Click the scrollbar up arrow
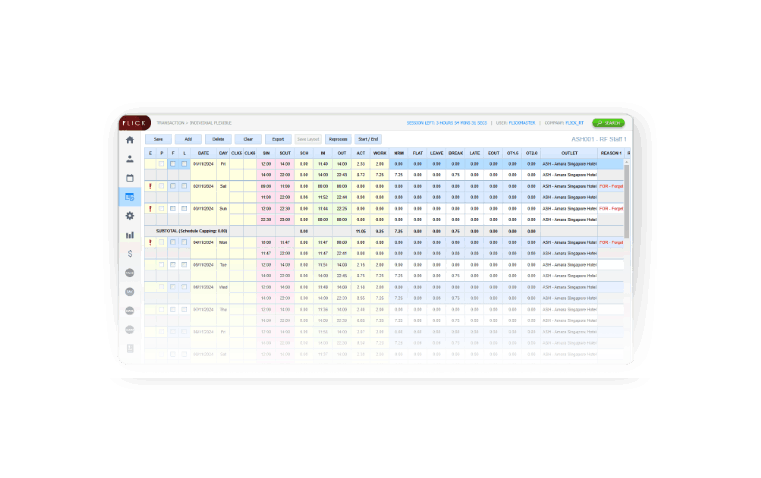This screenshot has height=478, width=761. pyautogui.click(x=627, y=162)
